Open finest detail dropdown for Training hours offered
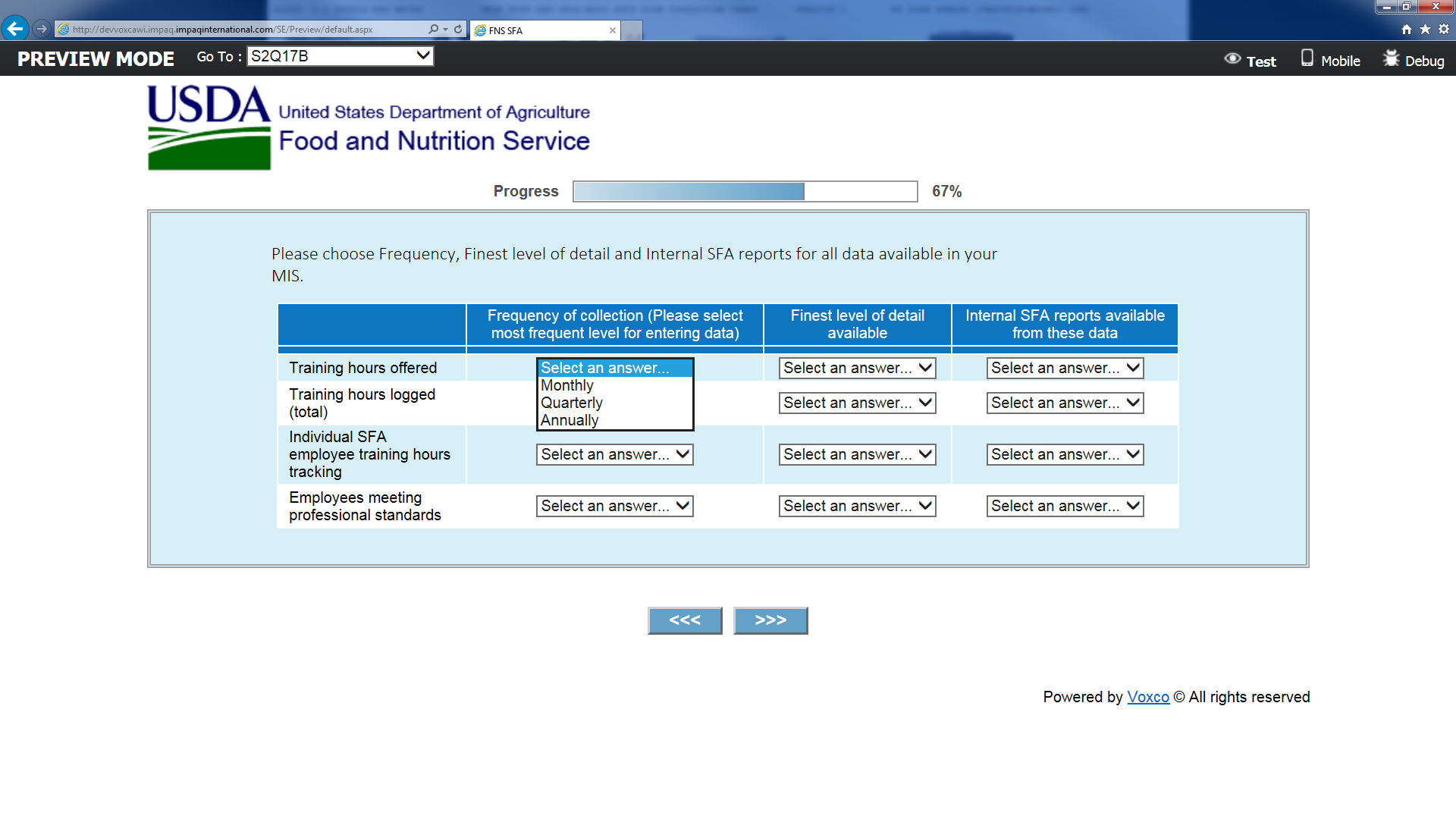 coord(857,368)
